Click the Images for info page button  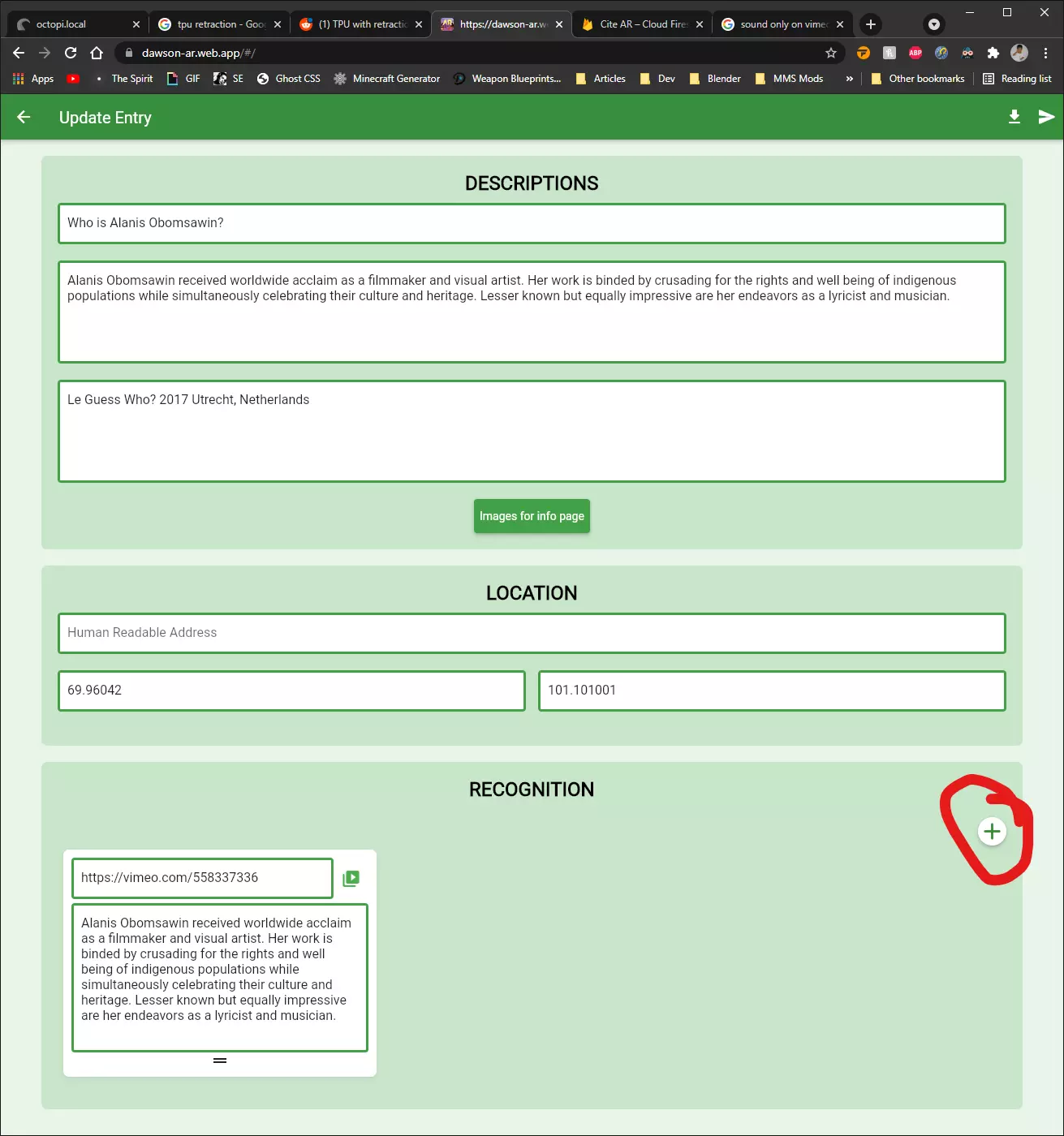(532, 516)
